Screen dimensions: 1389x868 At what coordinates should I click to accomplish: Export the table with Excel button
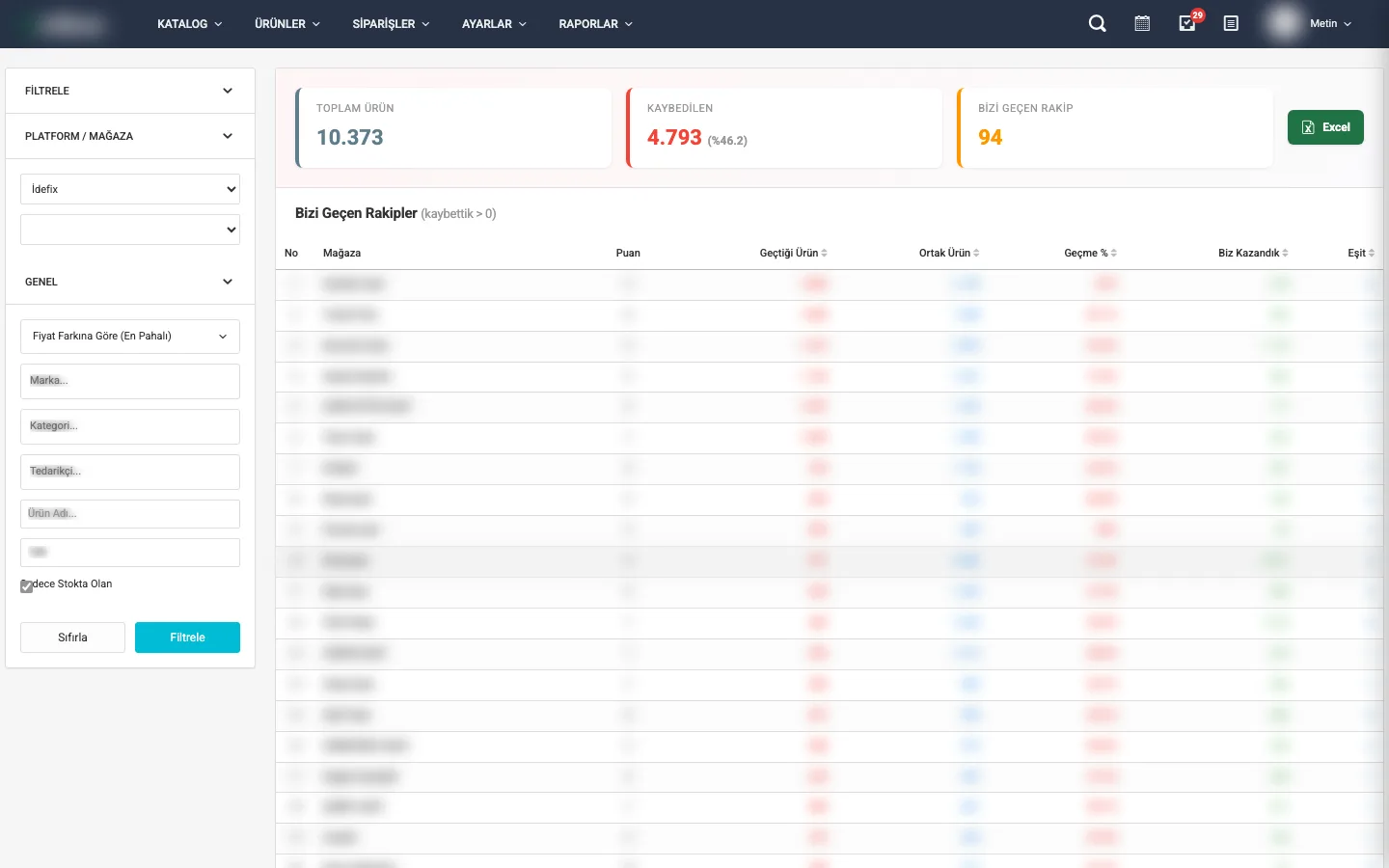click(1325, 127)
